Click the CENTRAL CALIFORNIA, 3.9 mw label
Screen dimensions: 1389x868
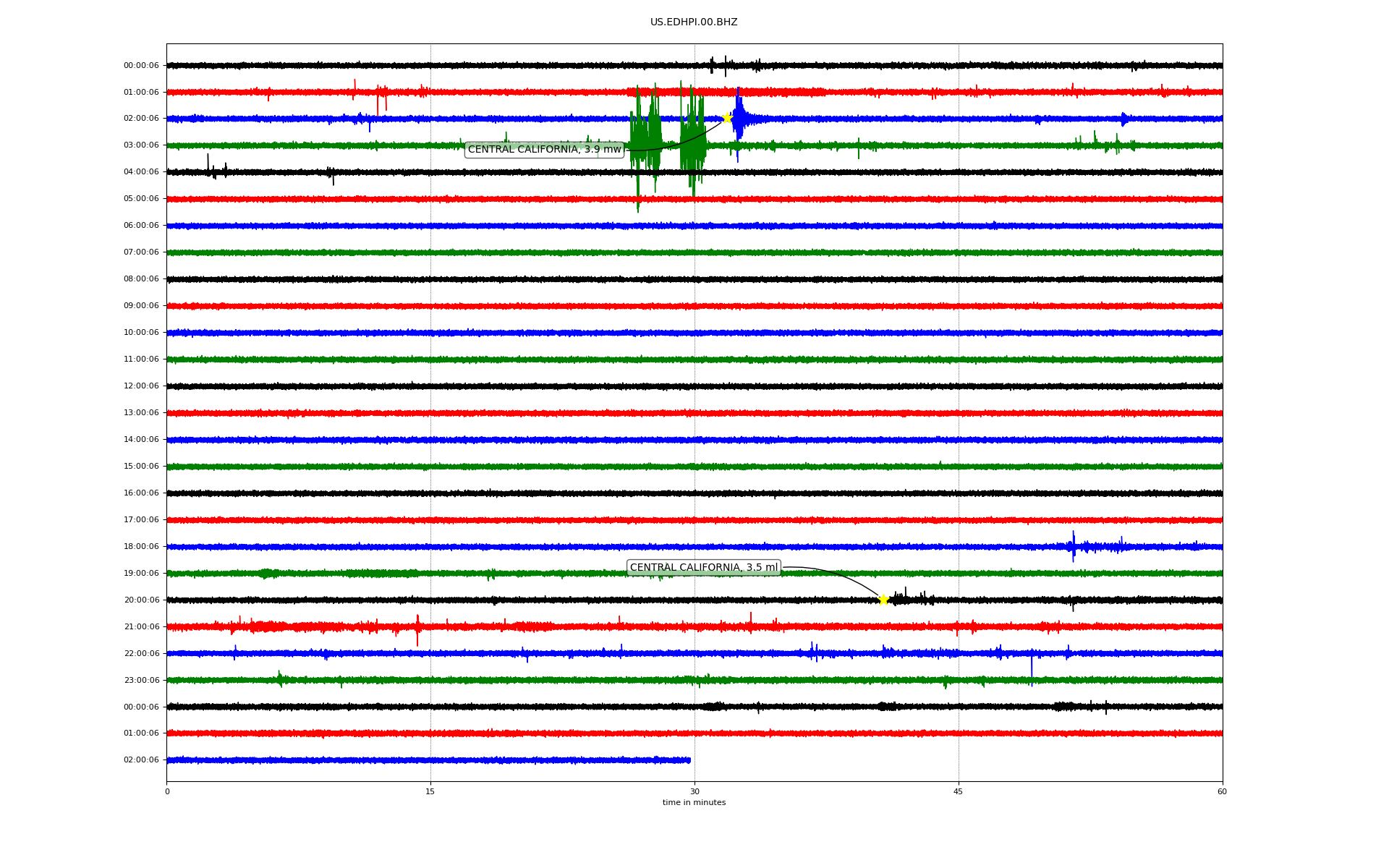pyautogui.click(x=544, y=150)
